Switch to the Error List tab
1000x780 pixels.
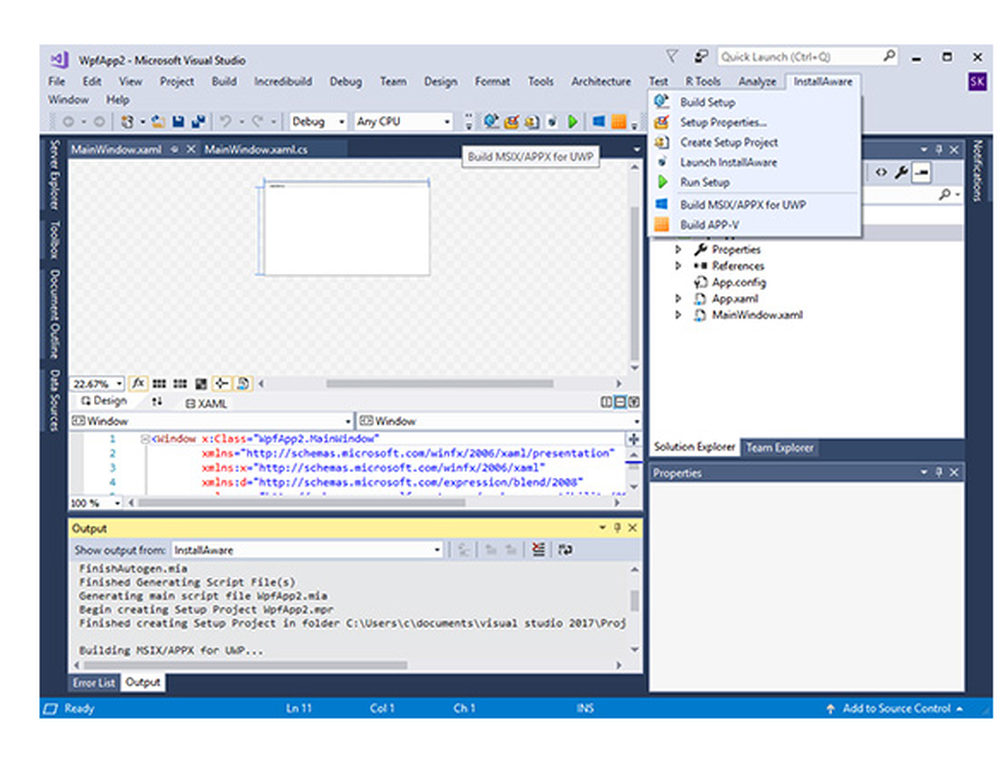(94, 683)
